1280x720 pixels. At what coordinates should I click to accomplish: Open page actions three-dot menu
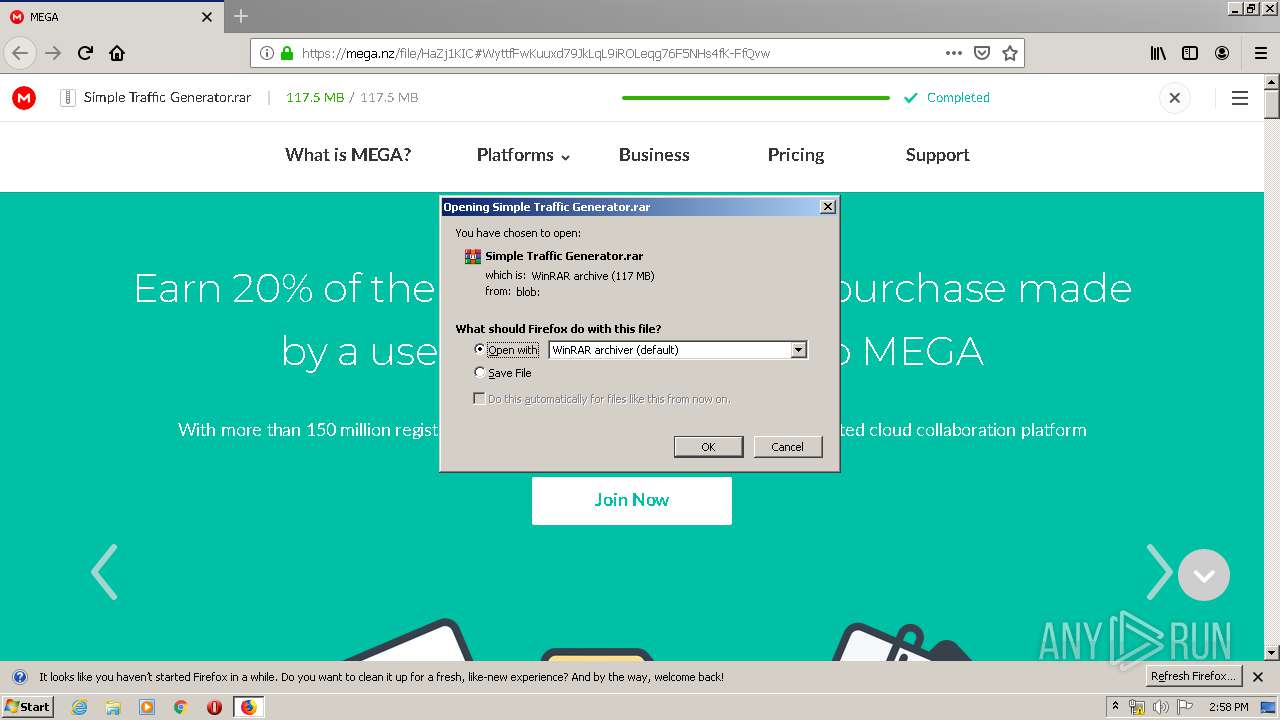pyautogui.click(x=954, y=53)
